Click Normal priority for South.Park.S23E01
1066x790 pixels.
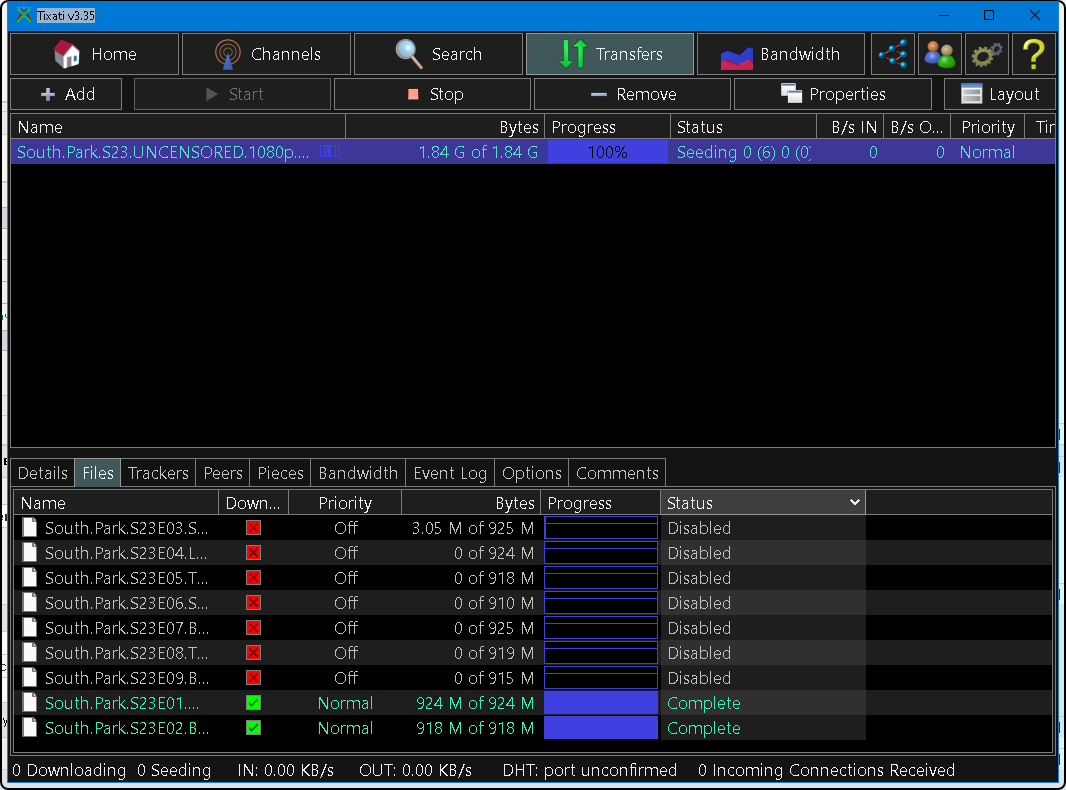pos(345,703)
